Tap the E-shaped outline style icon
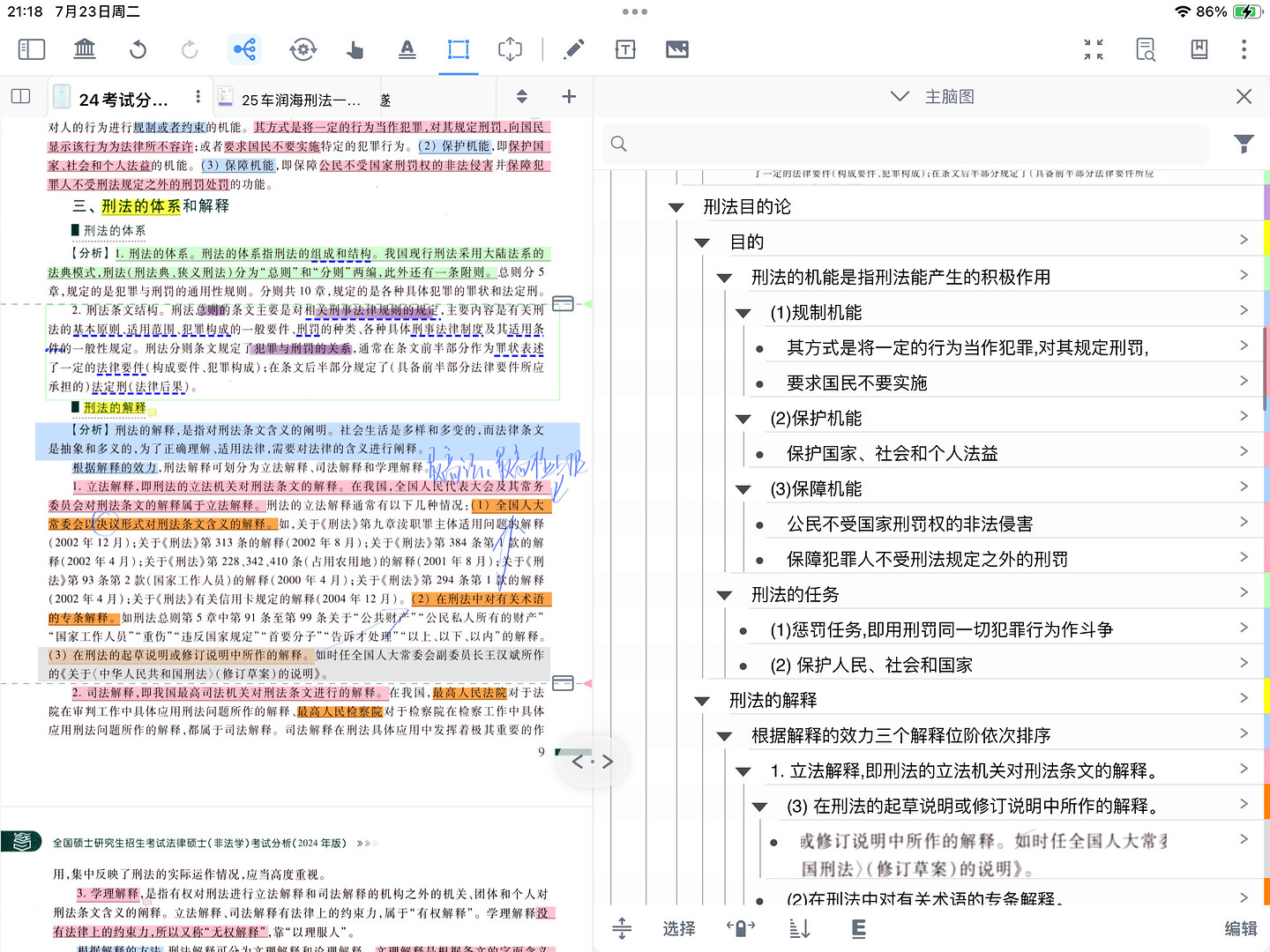This screenshot has width=1270, height=952. [859, 928]
